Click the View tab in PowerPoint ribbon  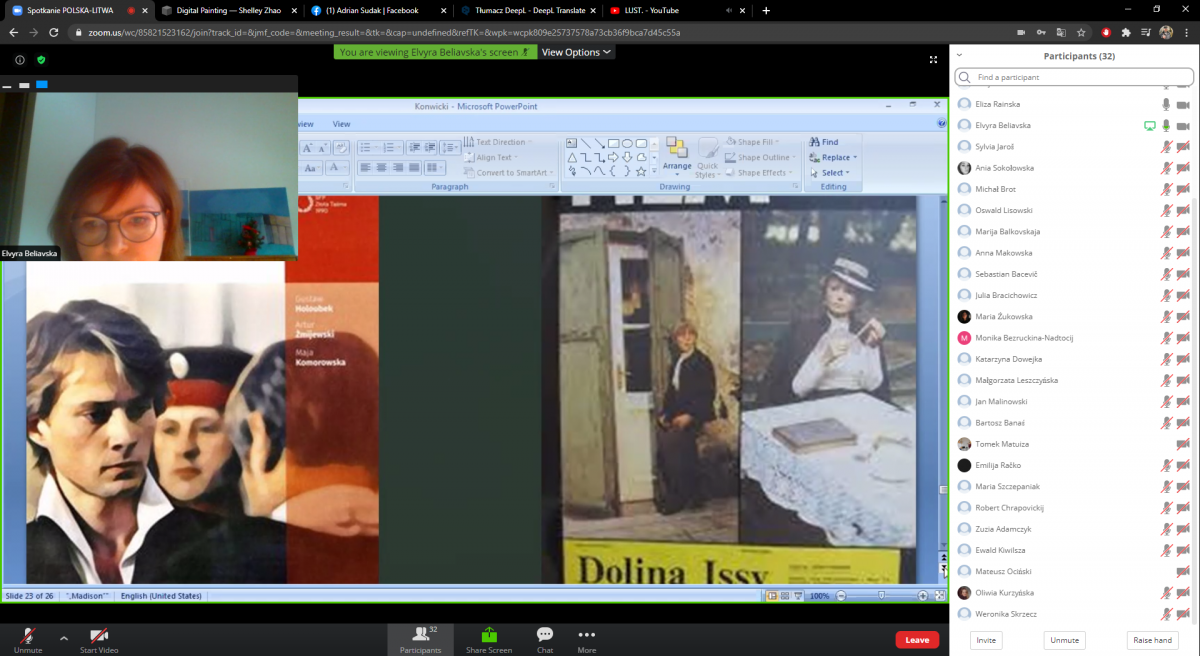coord(341,124)
